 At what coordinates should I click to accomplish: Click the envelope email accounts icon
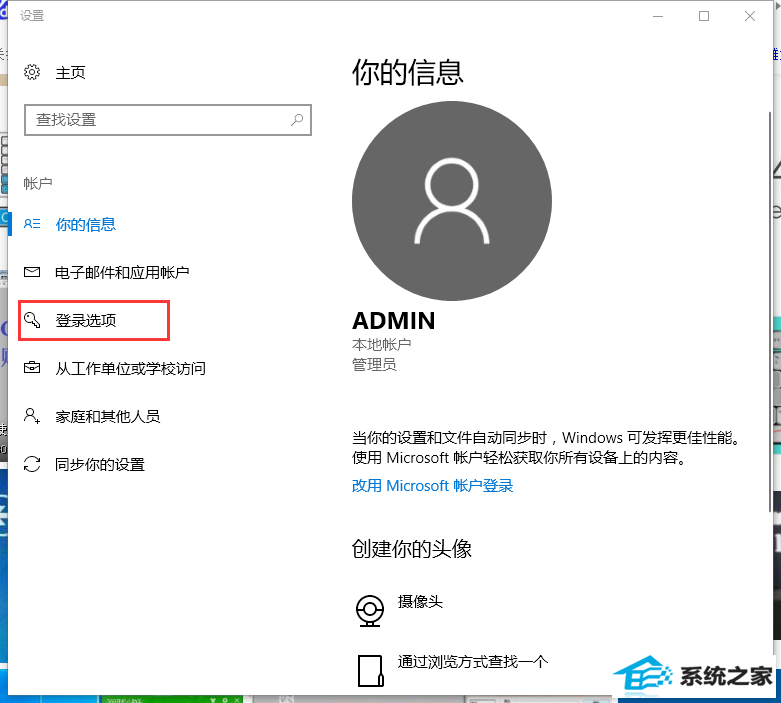click(32, 272)
